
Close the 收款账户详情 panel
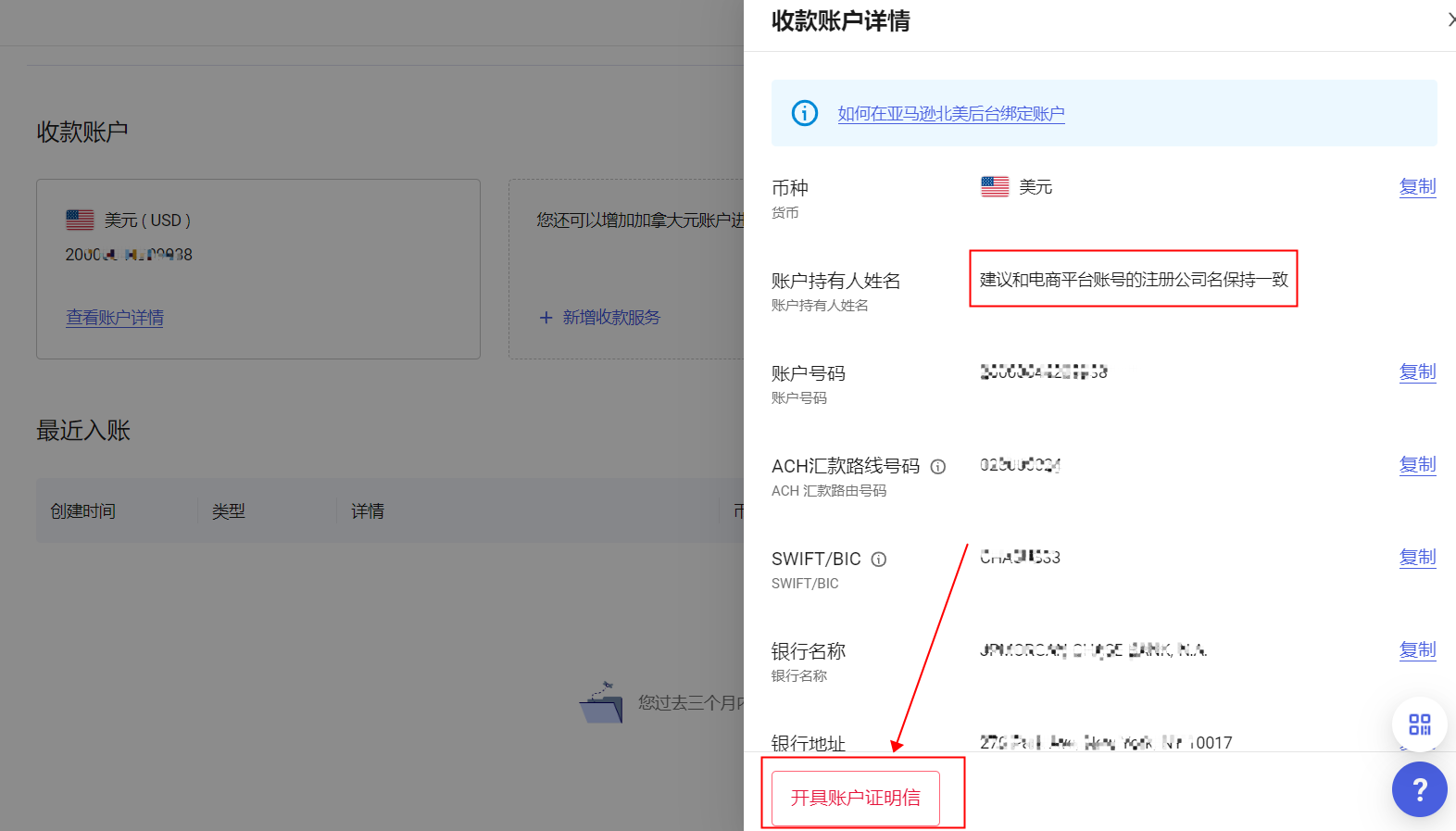point(1450,19)
